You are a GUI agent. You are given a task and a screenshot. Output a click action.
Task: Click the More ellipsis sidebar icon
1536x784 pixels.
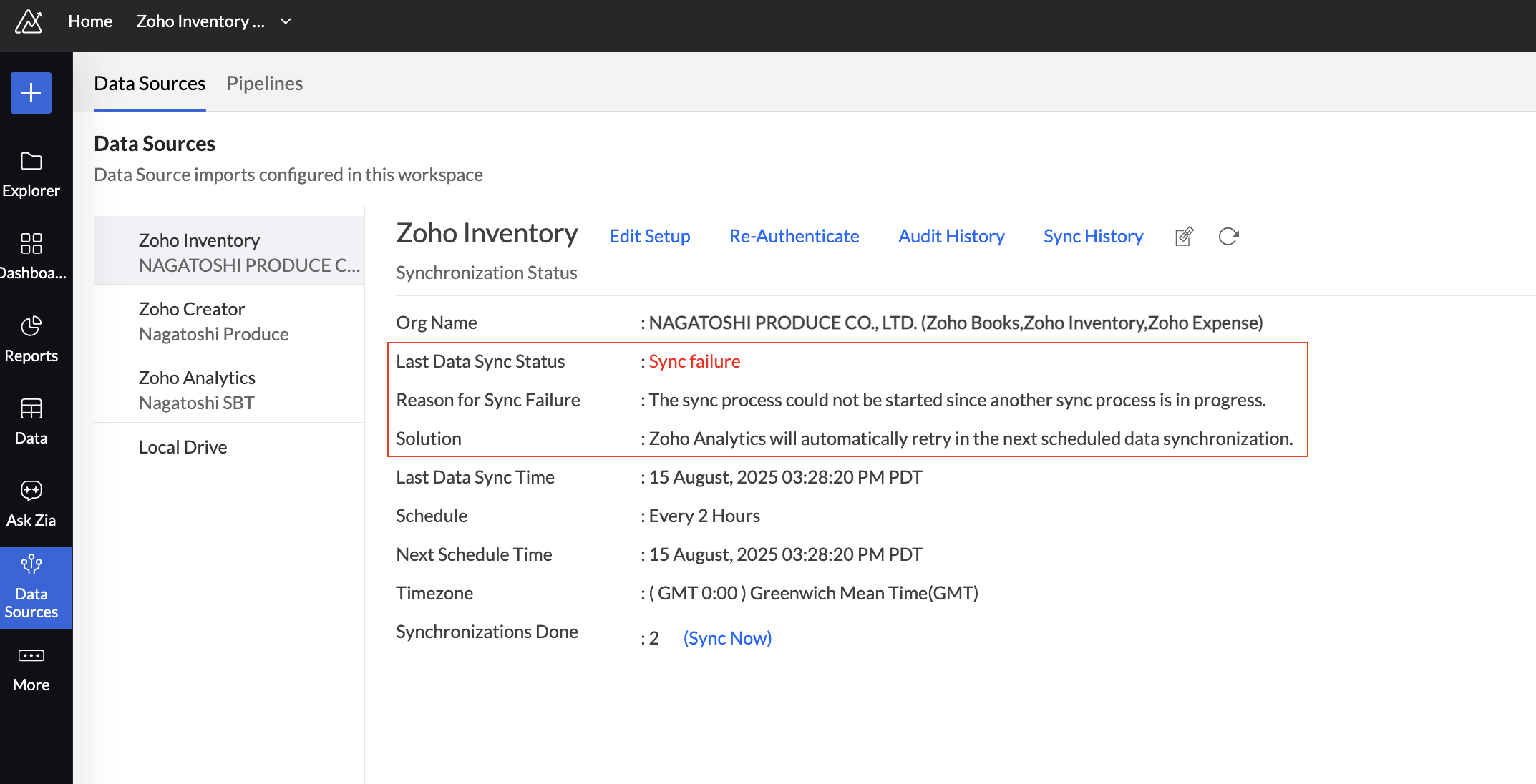click(31, 655)
